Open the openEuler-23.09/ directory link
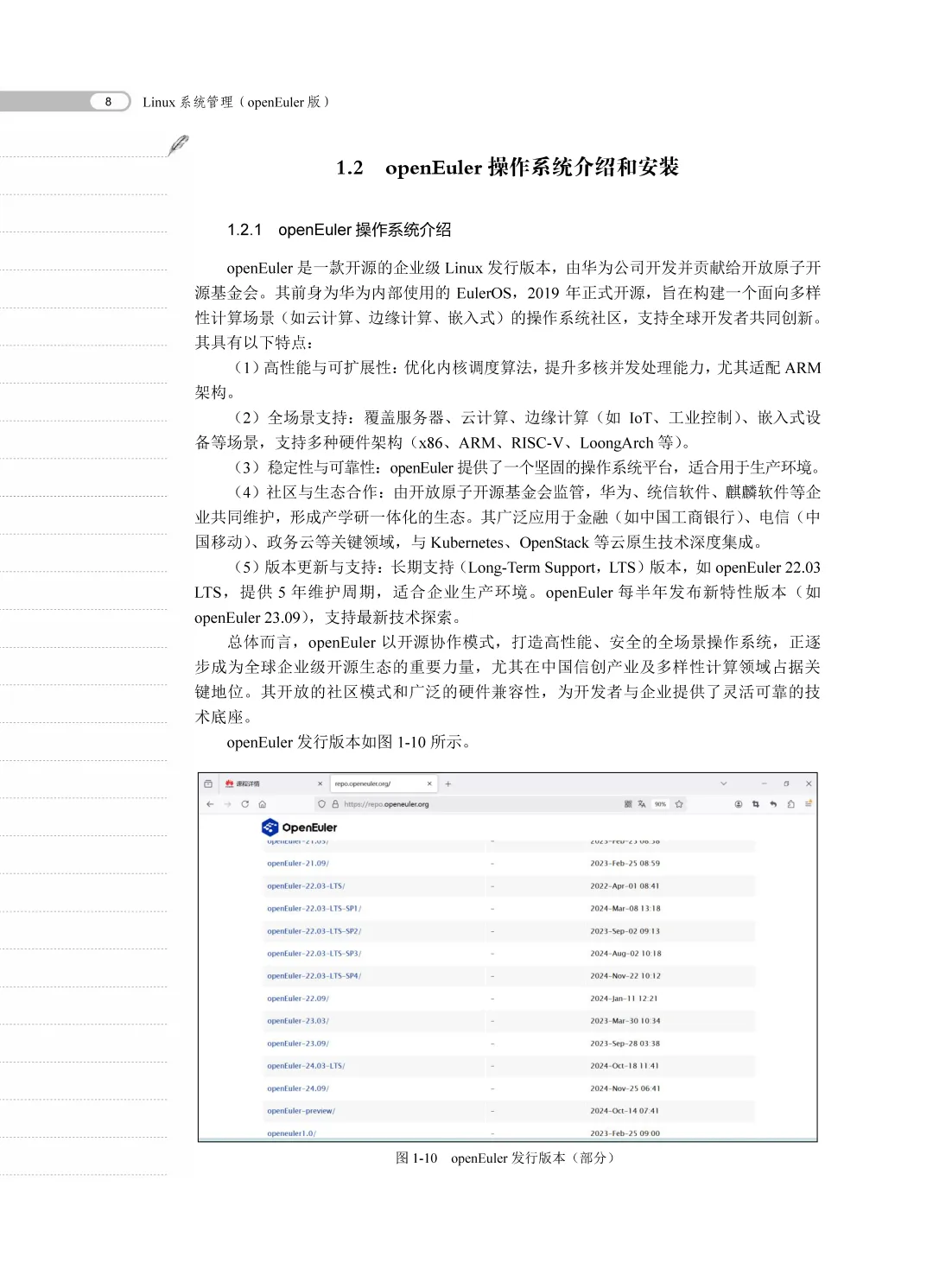This screenshot has height=1288, width=933. (298, 1044)
